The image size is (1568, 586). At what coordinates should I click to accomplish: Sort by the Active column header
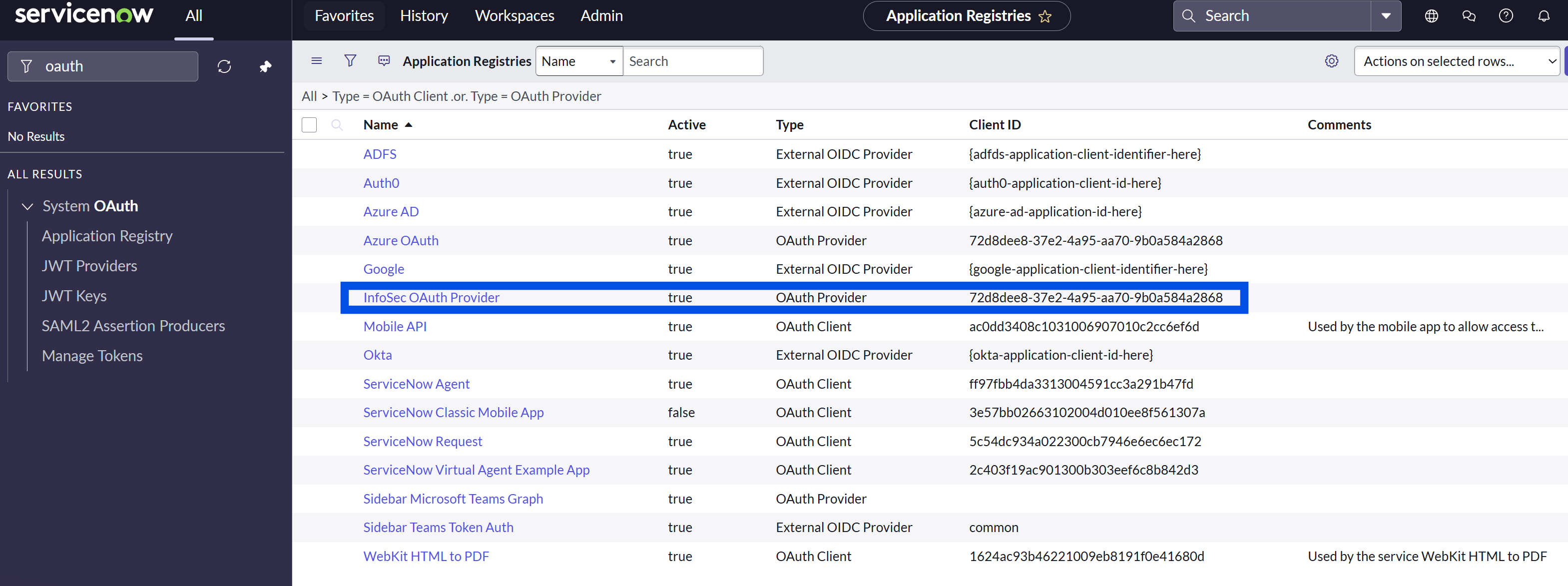click(687, 125)
